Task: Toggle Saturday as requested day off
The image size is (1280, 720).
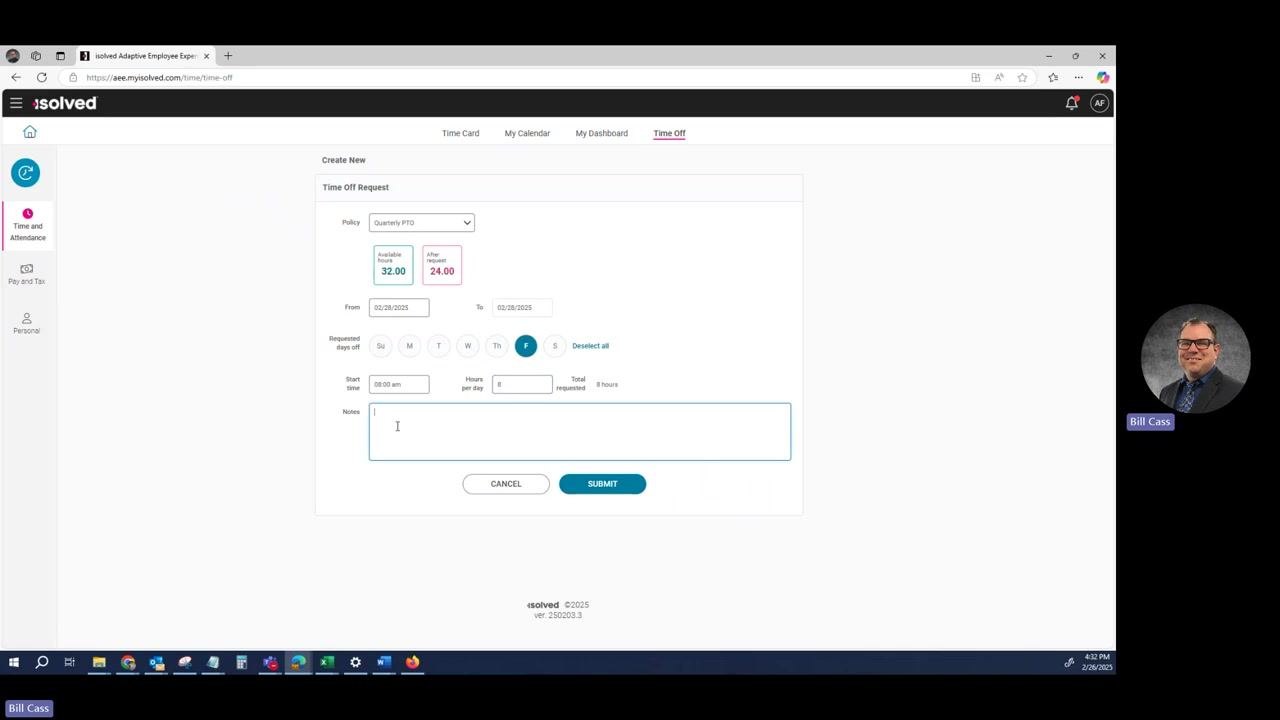Action: tap(555, 346)
